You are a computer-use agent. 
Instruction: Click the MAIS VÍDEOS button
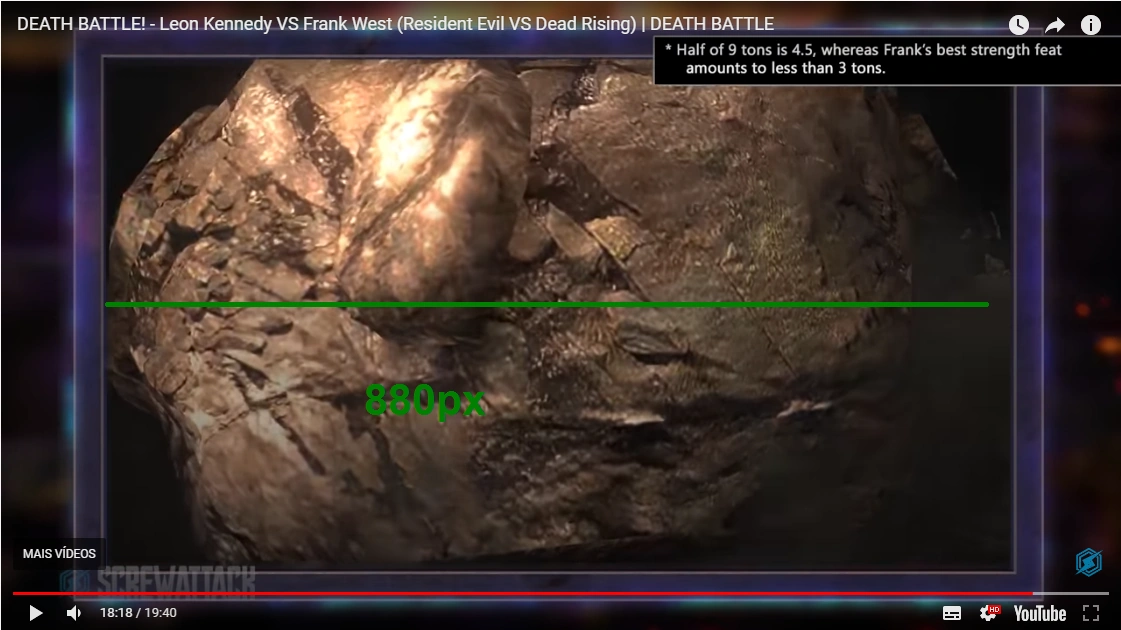pyautogui.click(x=59, y=553)
